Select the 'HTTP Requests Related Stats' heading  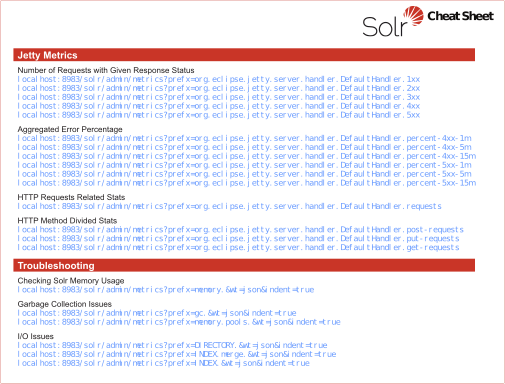(x=71, y=197)
